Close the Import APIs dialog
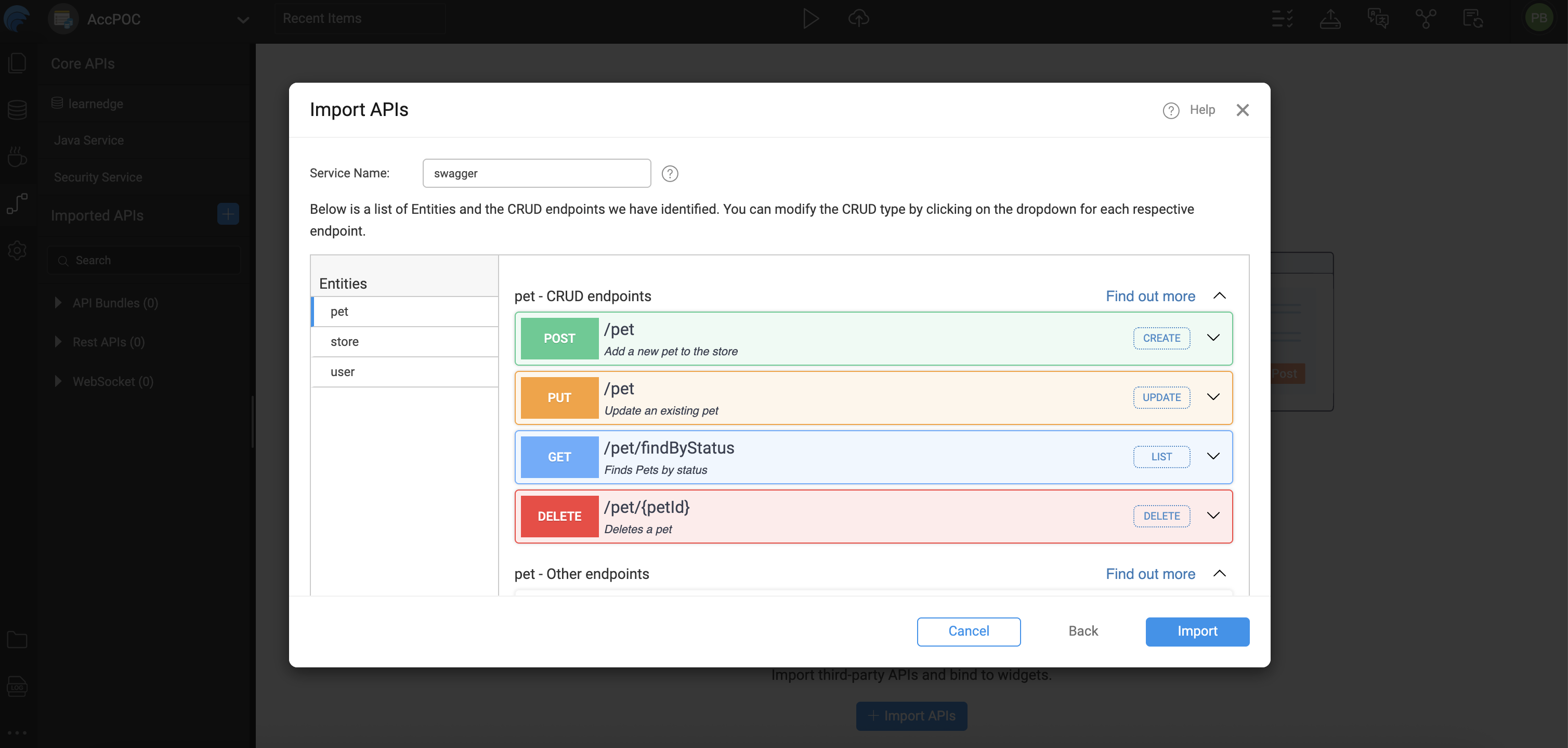The width and height of the screenshot is (1568, 748). pyautogui.click(x=1243, y=110)
